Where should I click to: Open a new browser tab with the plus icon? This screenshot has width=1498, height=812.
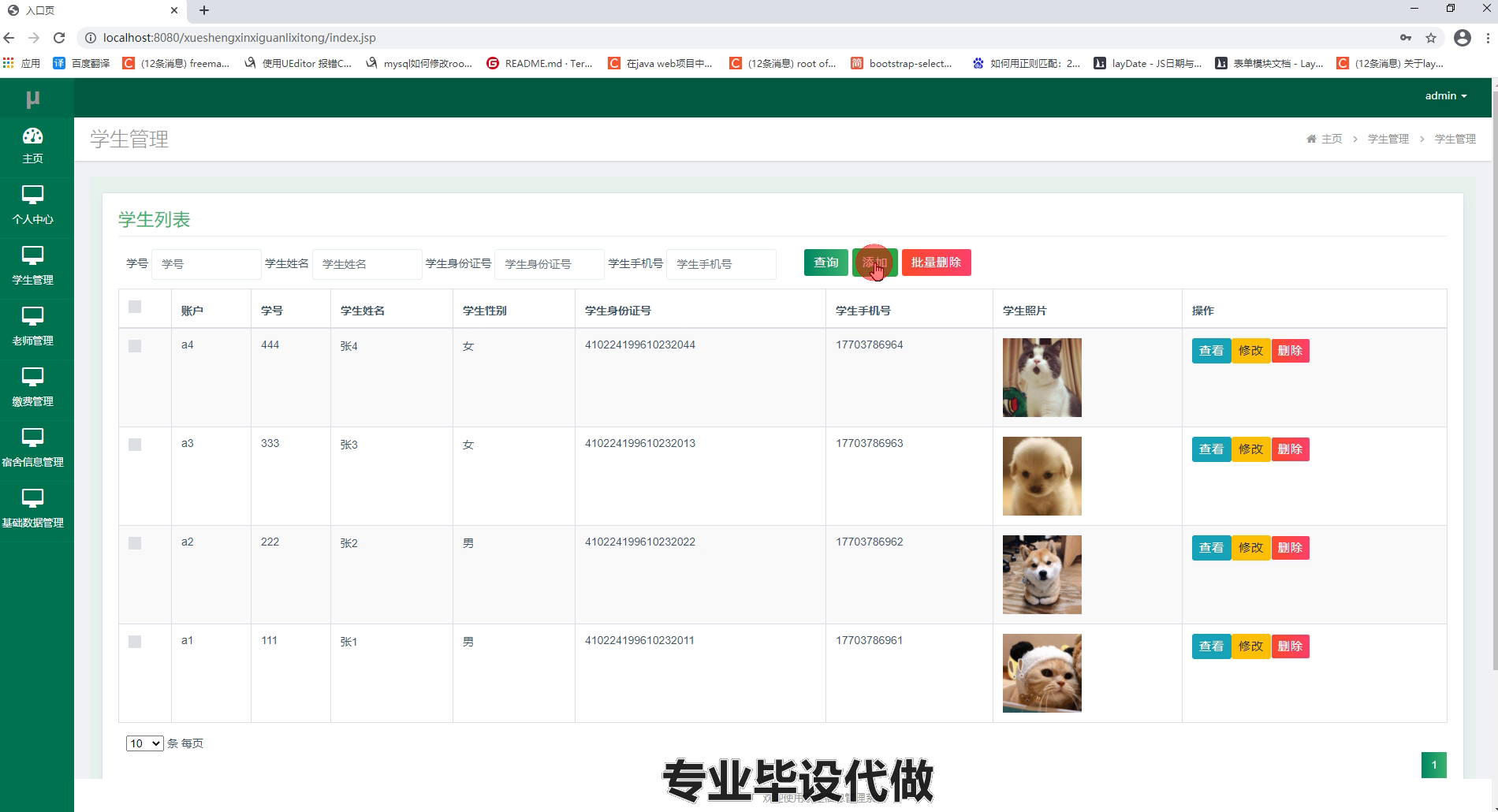(204, 10)
